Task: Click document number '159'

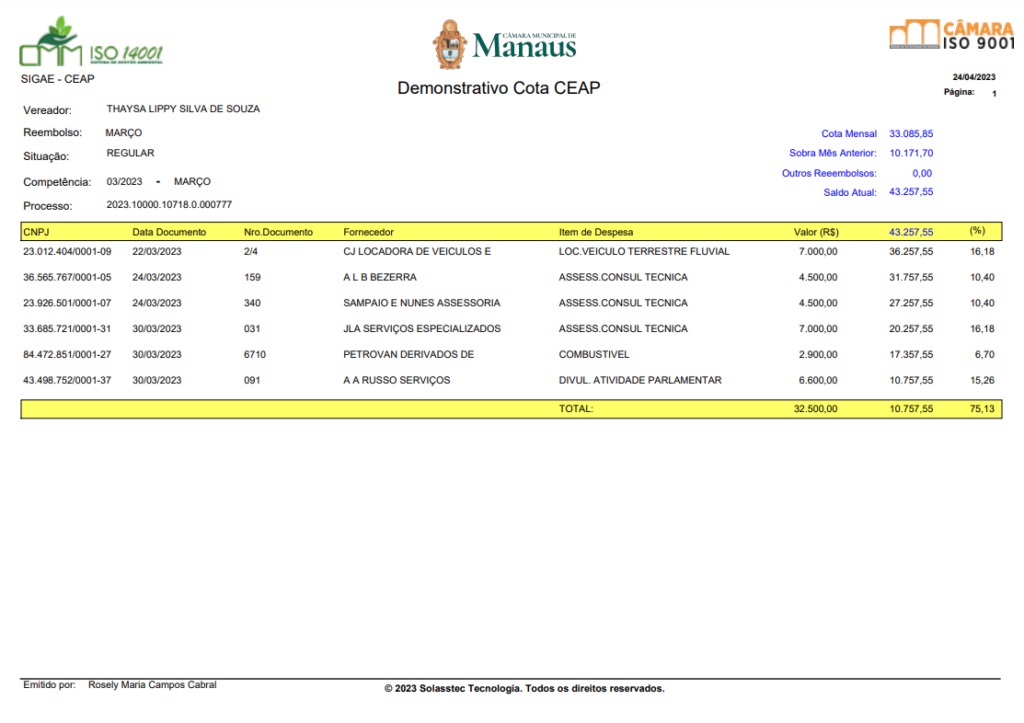Action: [252, 278]
